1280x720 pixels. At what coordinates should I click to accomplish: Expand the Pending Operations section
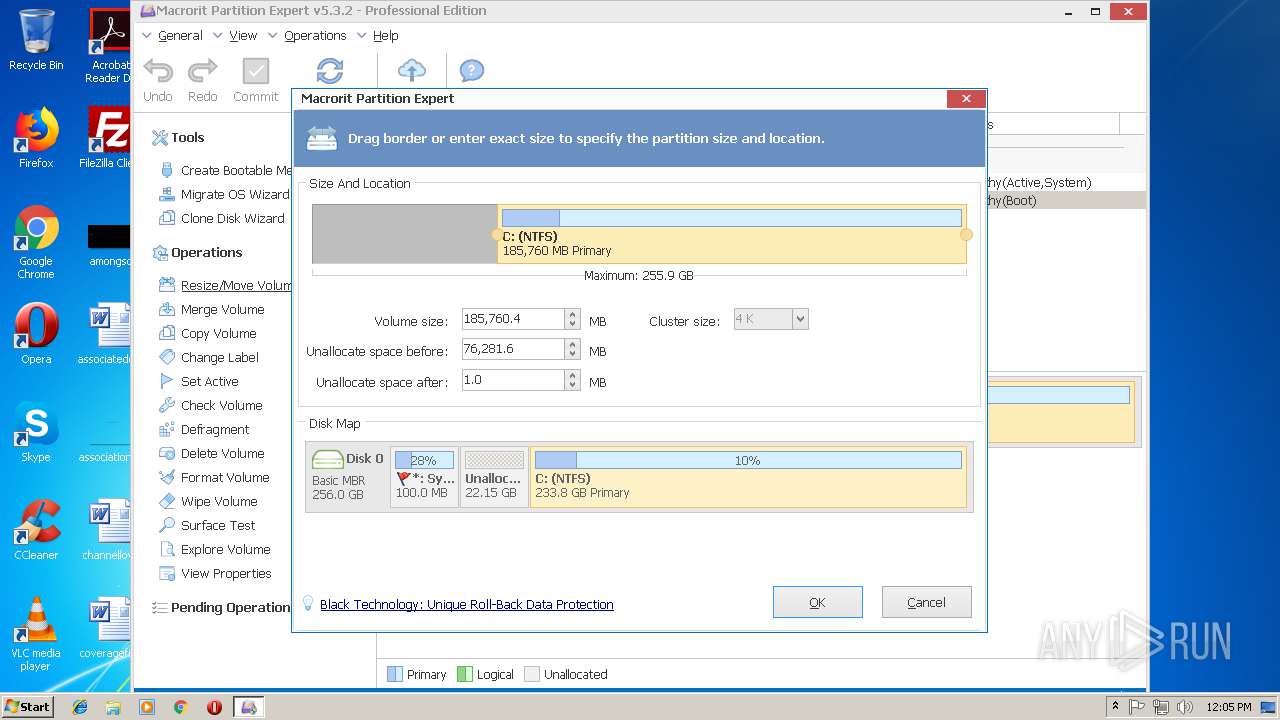pyautogui.click(x=220, y=608)
